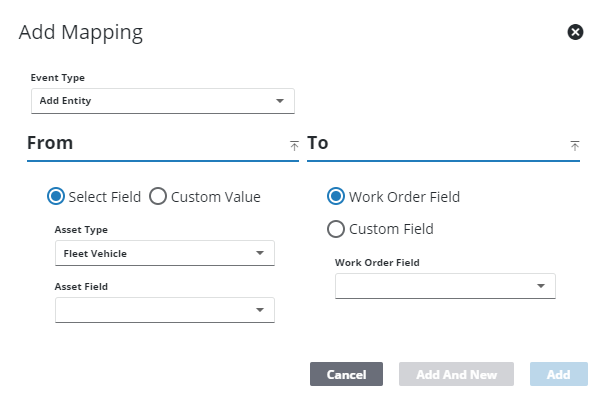Click the Add button
The image size is (606, 410).
pyautogui.click(x=558, y=375)
